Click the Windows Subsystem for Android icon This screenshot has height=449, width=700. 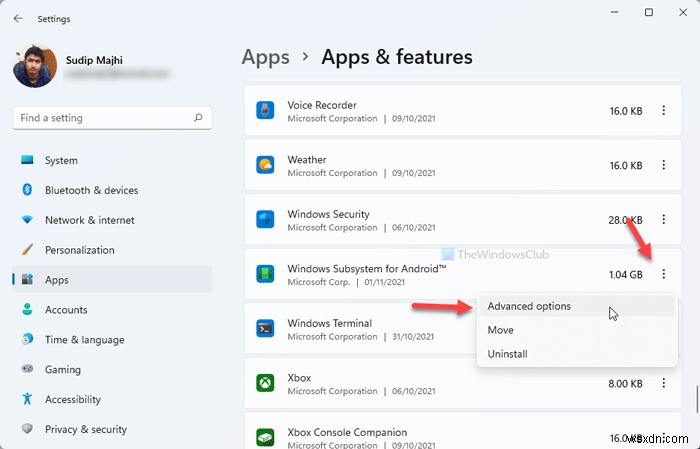point(265,275)
